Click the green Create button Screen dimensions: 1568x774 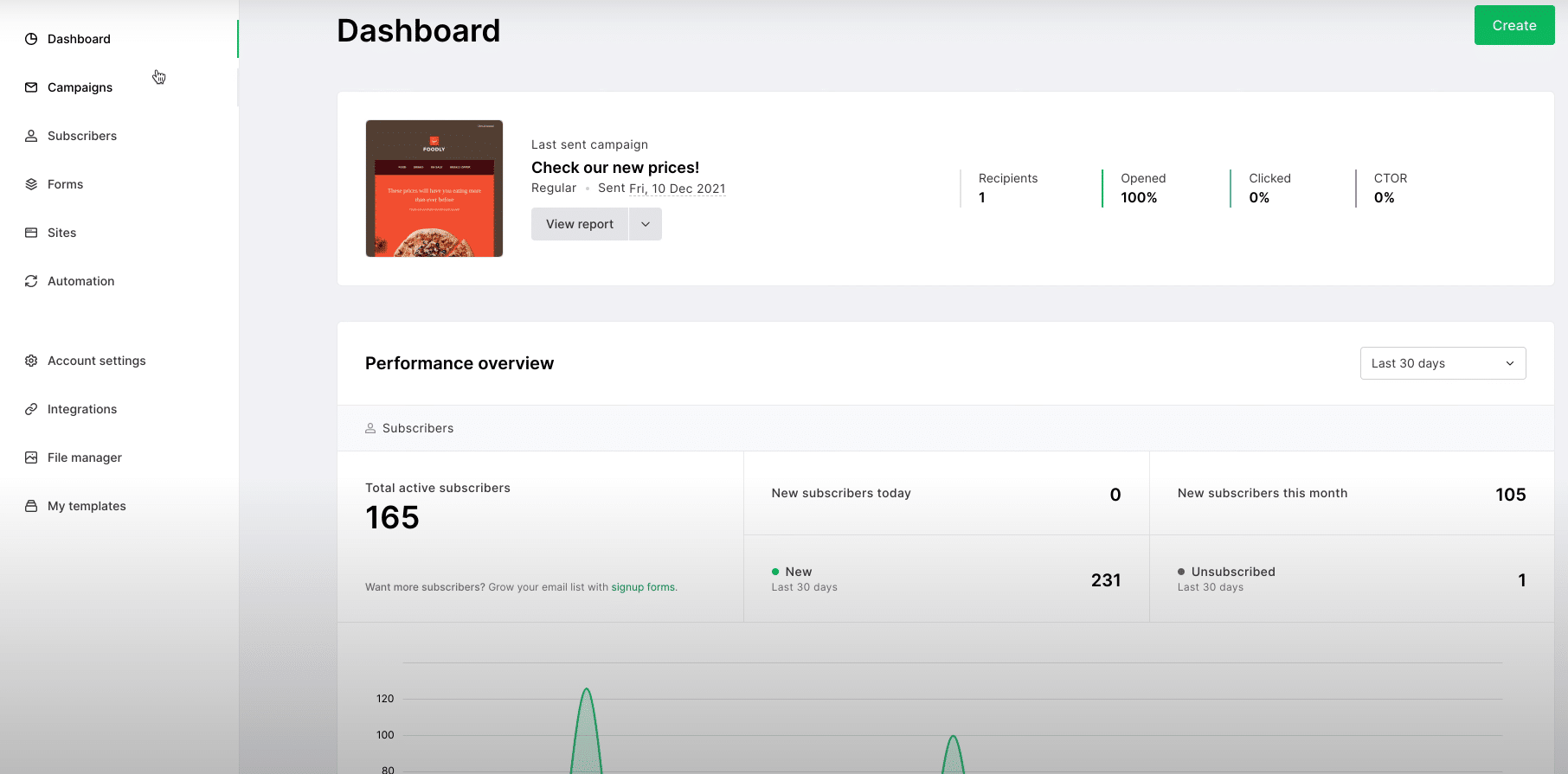pos(1514,25)
